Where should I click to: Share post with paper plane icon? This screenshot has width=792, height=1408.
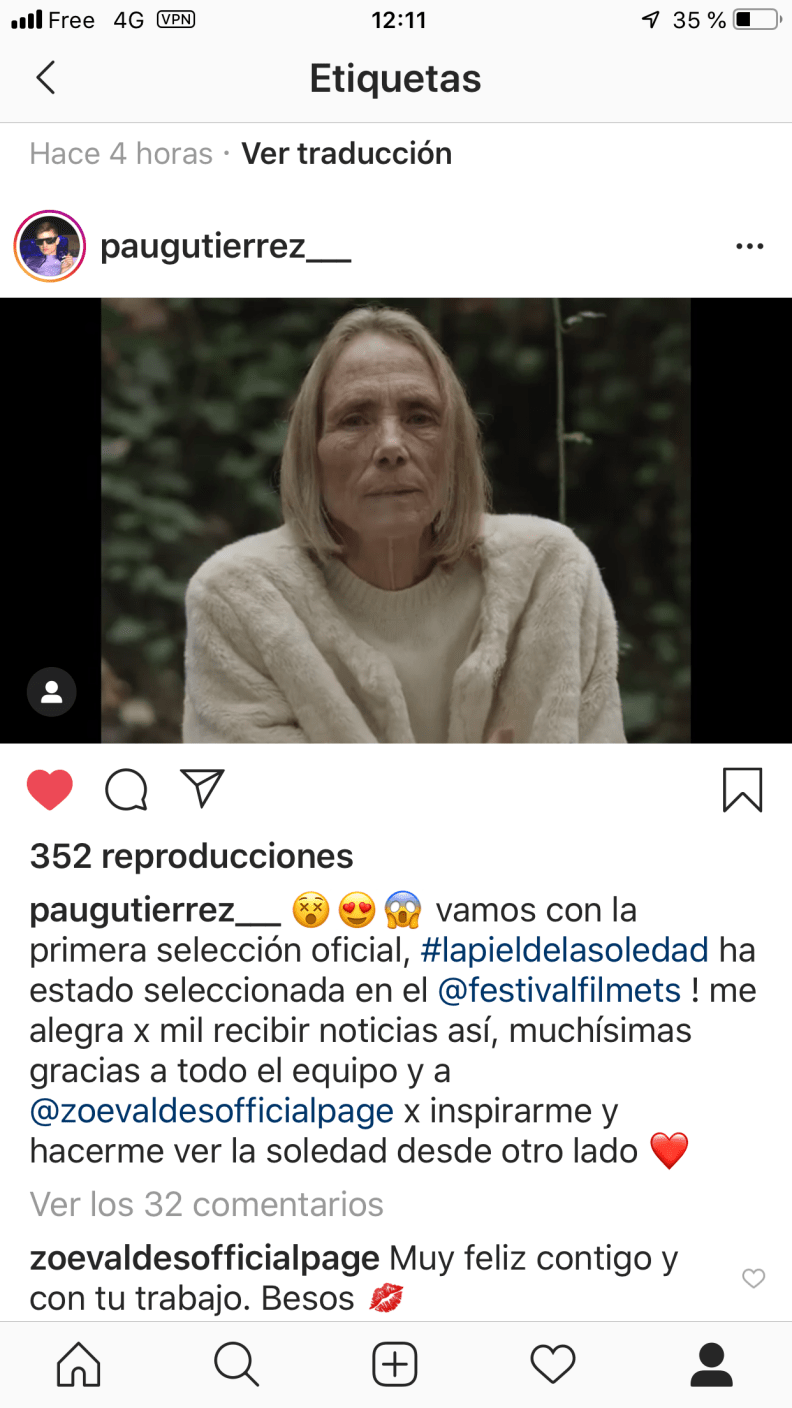click(202, 789)
